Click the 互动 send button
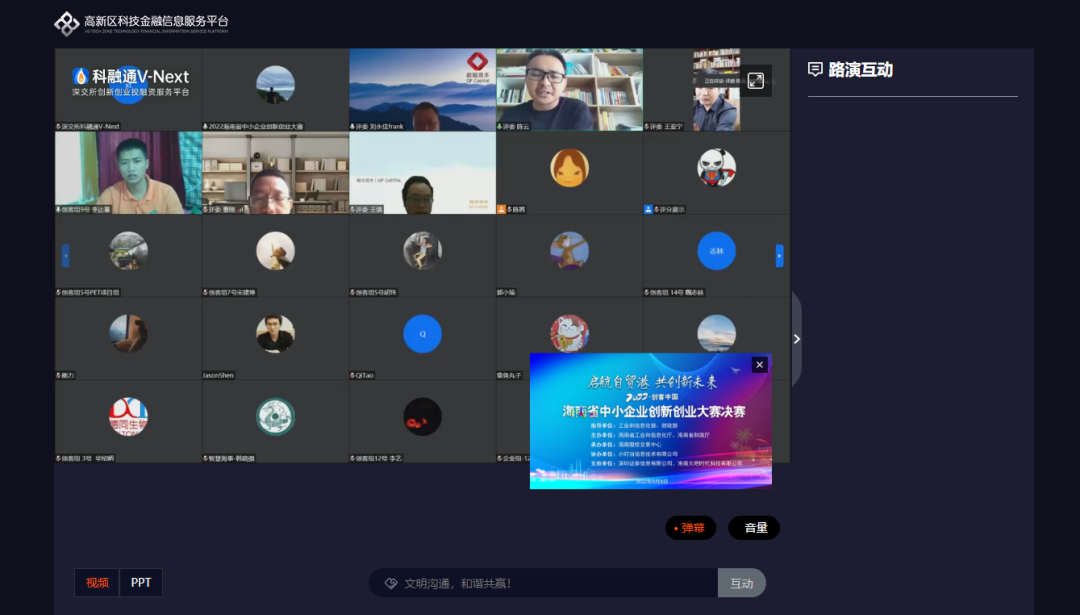 click(x=741, y=583)
